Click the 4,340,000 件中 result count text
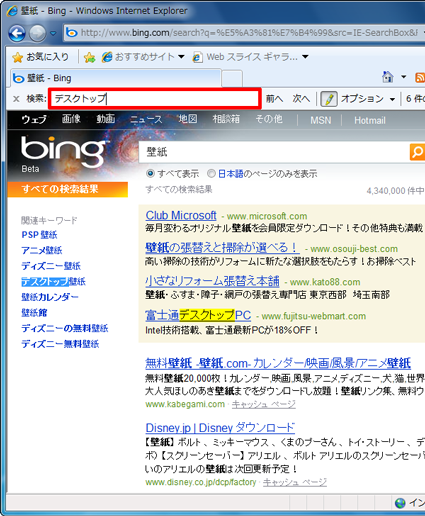The width and height of the screenshot is (425, 516). (395, 191)
